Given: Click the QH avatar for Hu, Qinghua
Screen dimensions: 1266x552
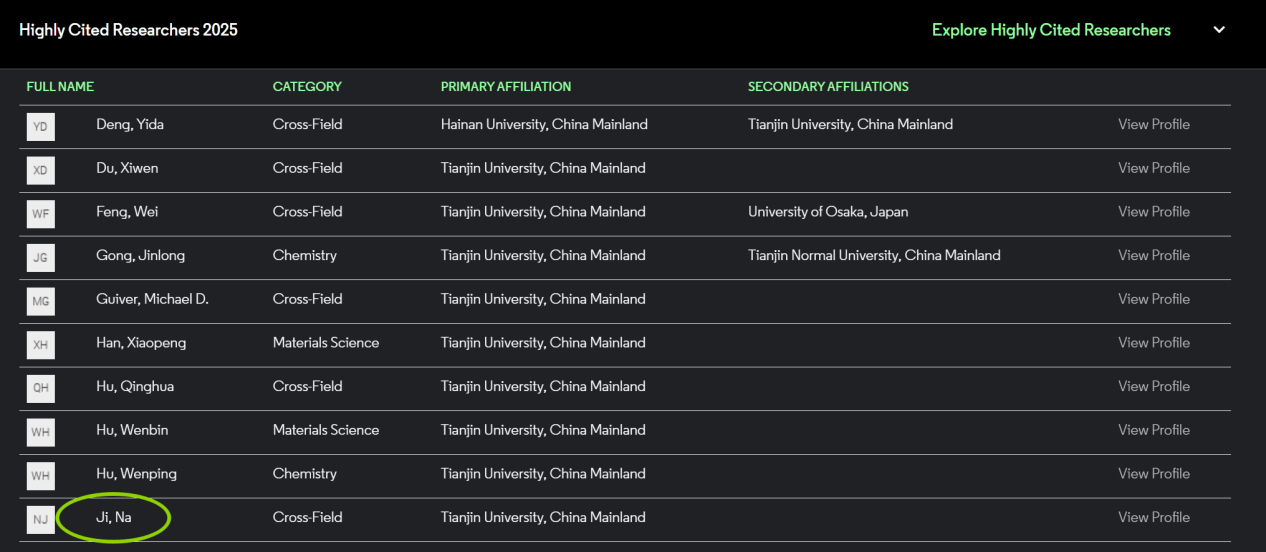Looking at the screenshot, I should click(x=40, y=388).
